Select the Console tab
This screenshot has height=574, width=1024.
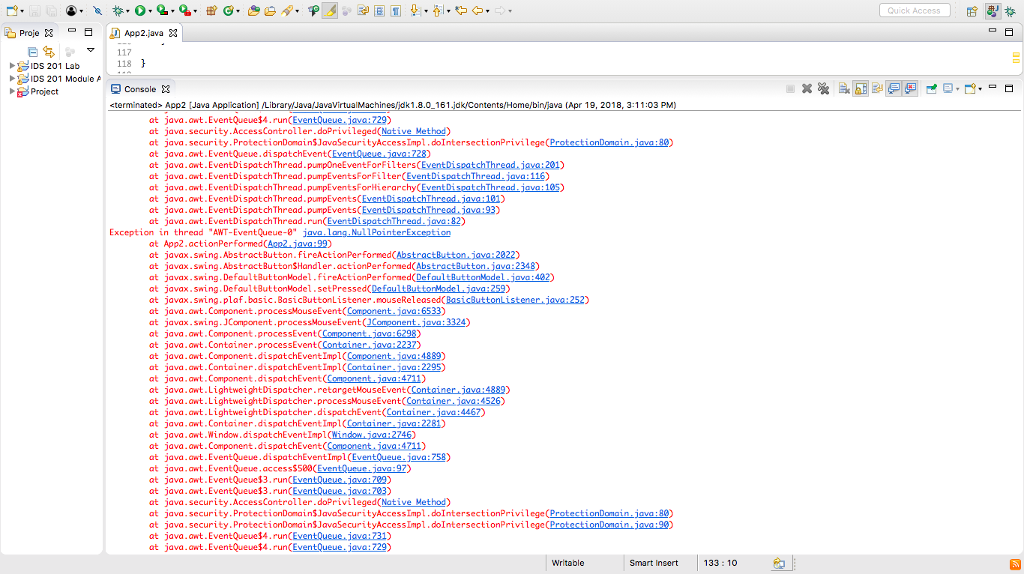(139, 89)
